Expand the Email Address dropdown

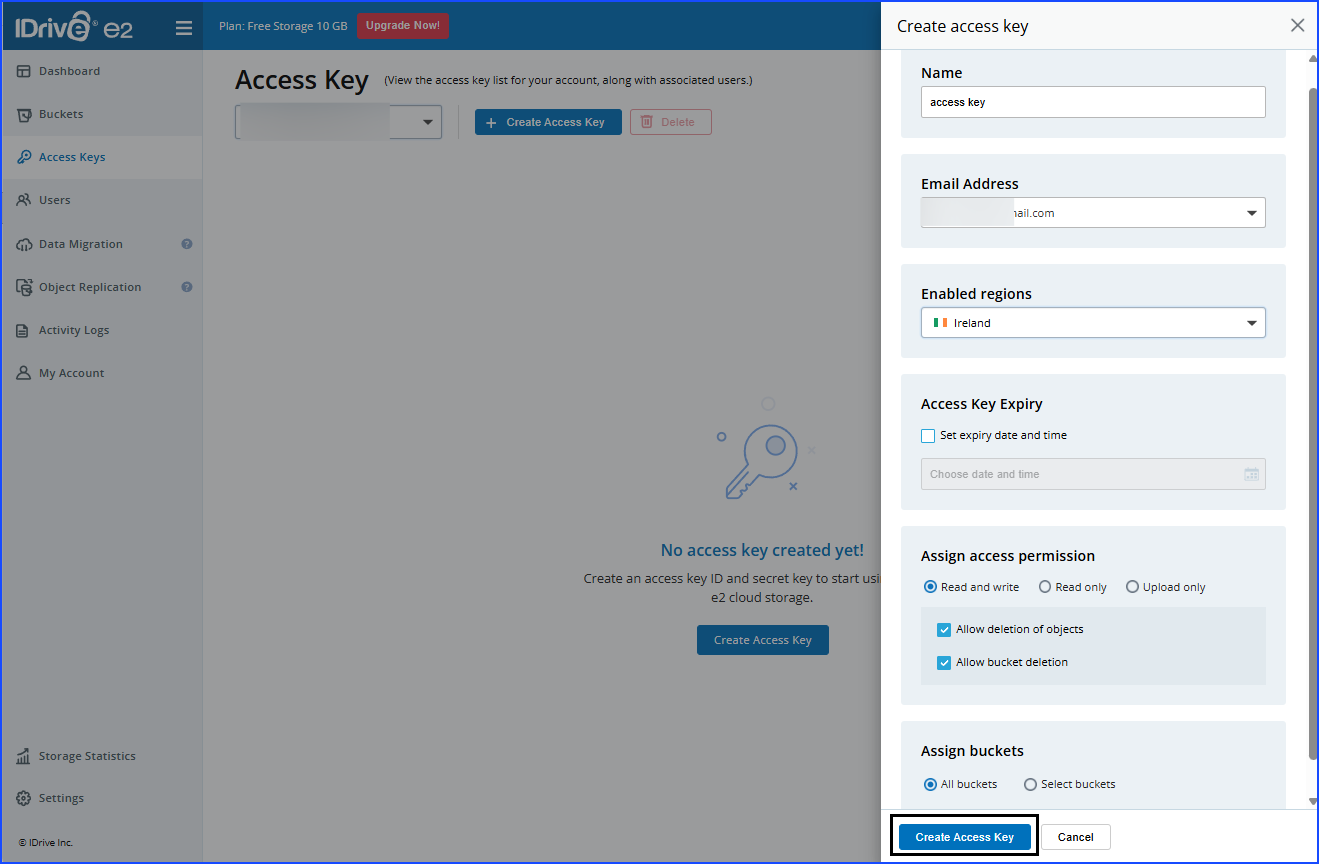click(x=1251, y=212)
